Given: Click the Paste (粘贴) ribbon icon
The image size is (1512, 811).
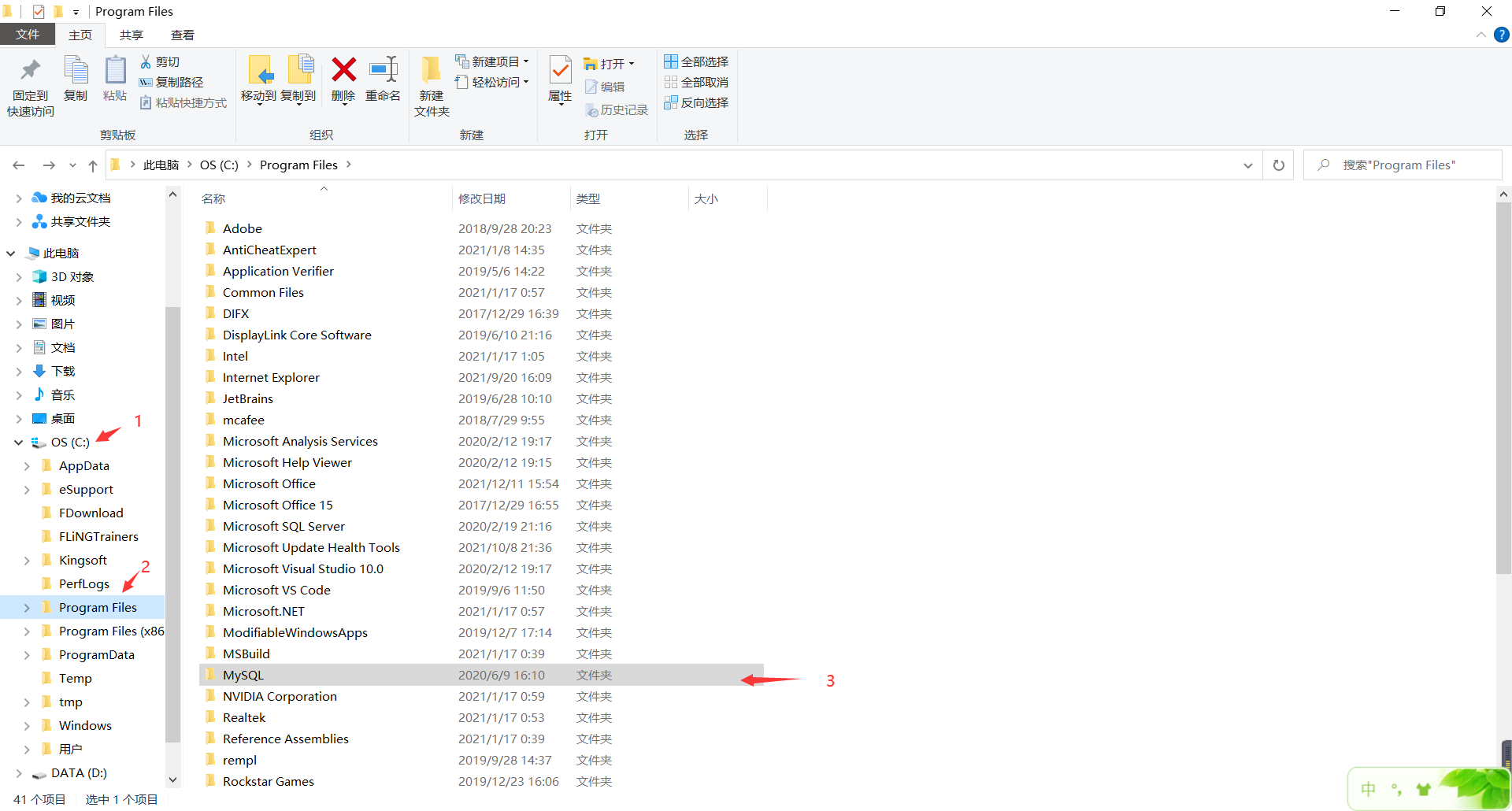Looking at the screenshot, I should 115,70.
